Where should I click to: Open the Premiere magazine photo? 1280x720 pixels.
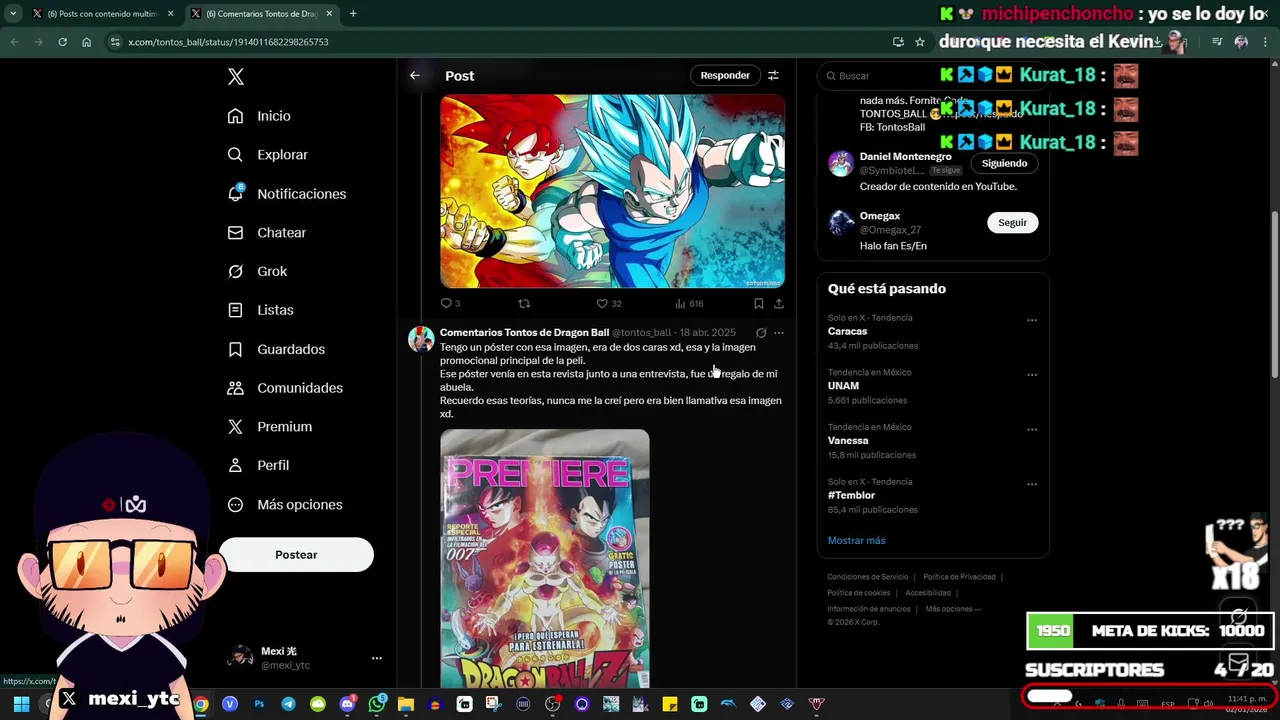(544, 558)
